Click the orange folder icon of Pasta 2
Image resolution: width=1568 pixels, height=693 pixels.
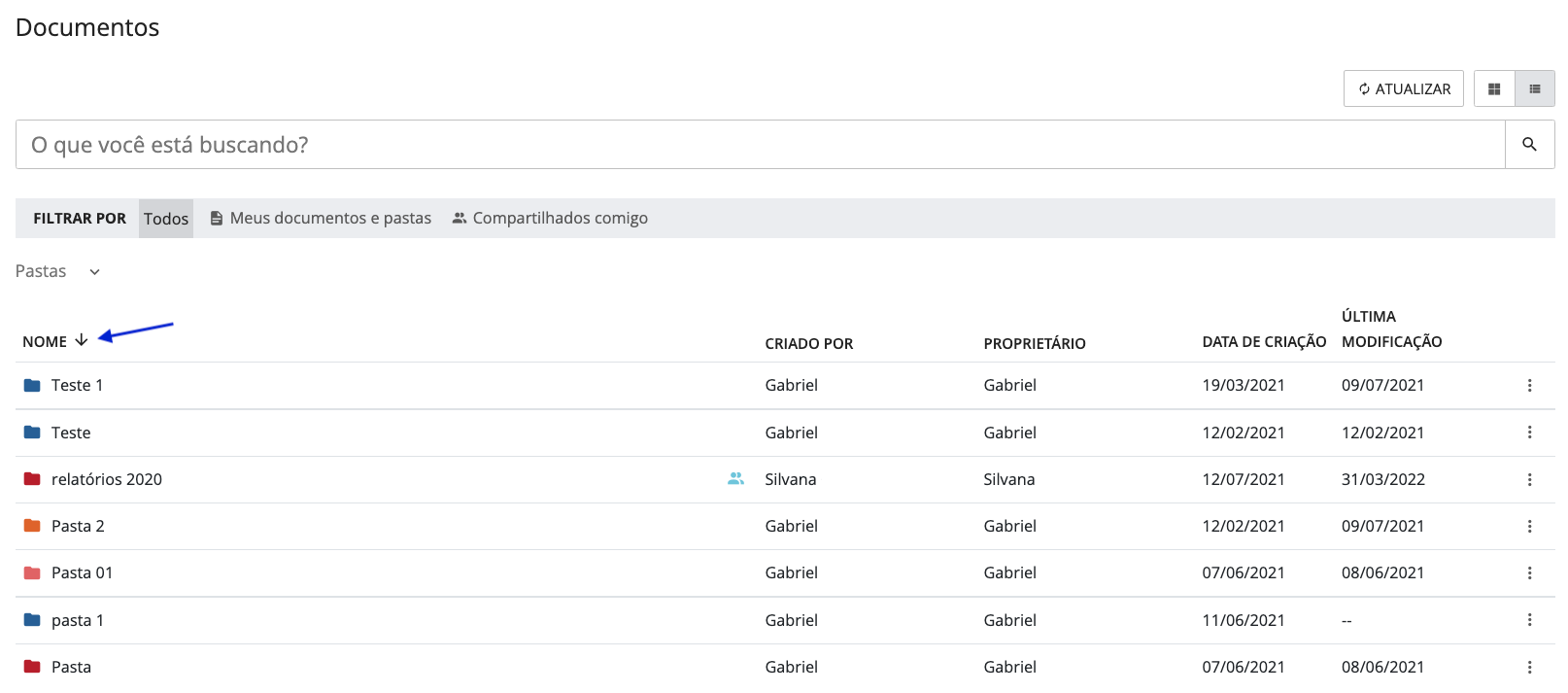[32, 526]
